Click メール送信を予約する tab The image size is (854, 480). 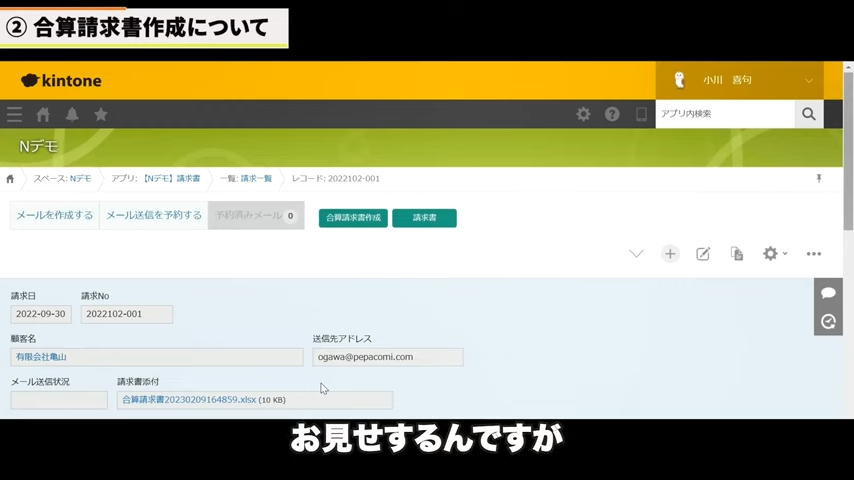(154, 215)
